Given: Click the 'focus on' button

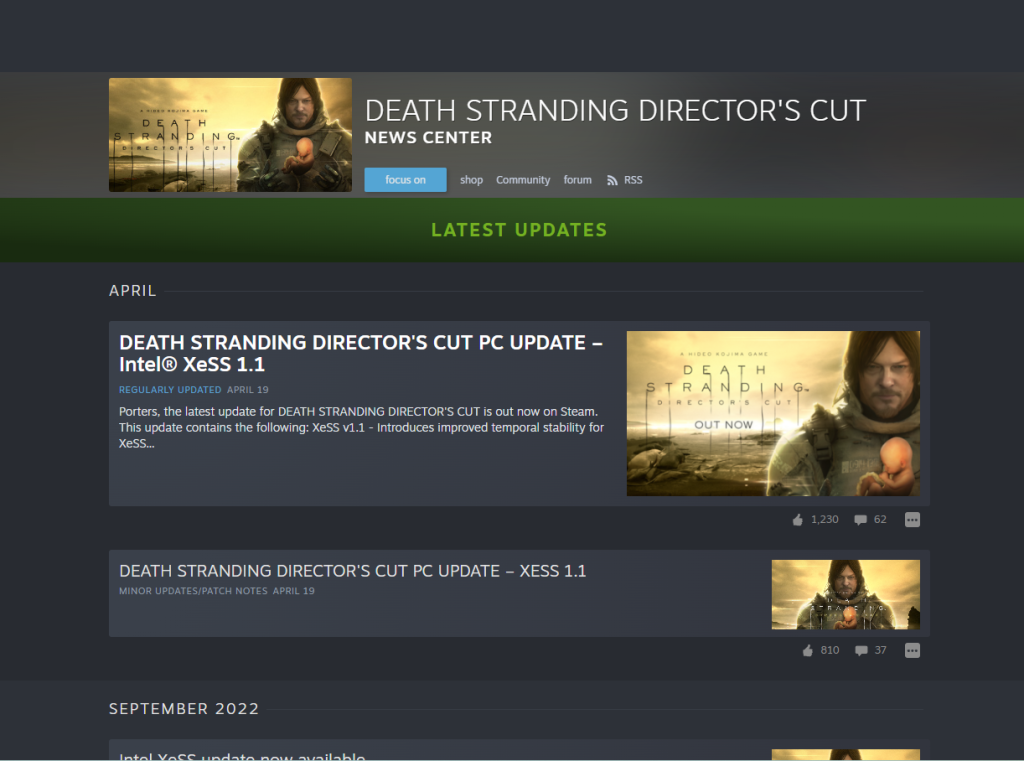Looking at the screenshot, I should pyautogui.click(x=406, y=180).
